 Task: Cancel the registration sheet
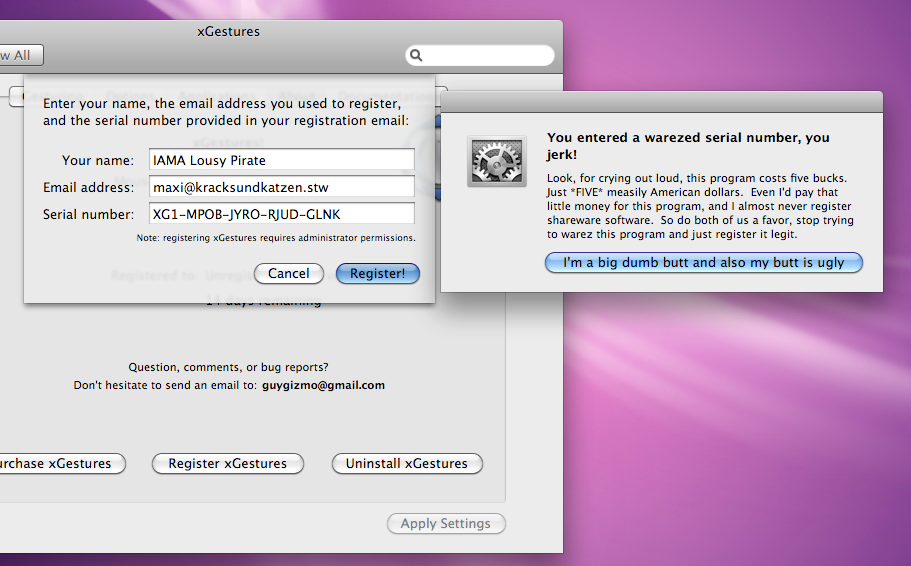pos(289,274)
